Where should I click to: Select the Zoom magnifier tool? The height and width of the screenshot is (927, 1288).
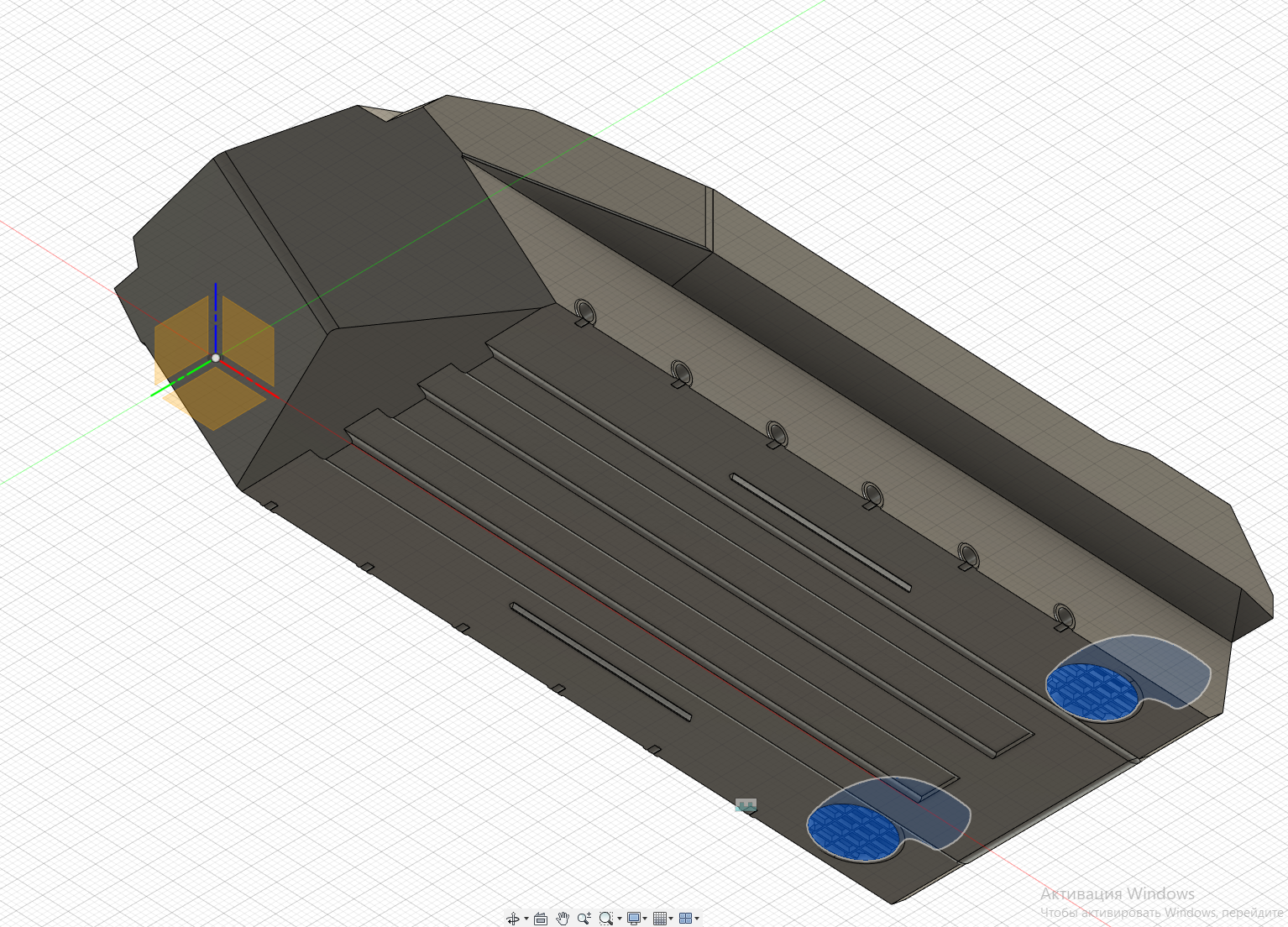584,919
